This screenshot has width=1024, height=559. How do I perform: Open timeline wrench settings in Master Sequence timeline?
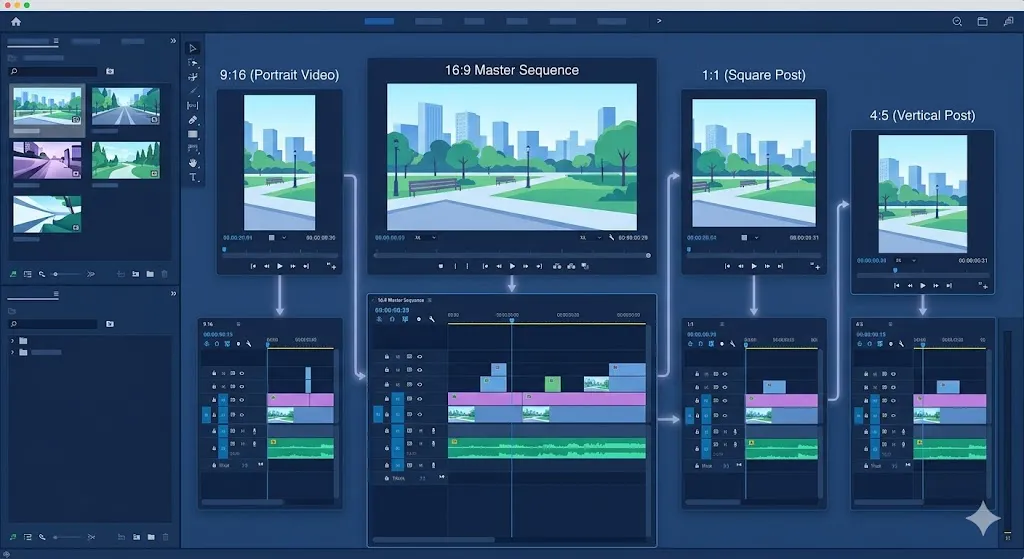432,319
